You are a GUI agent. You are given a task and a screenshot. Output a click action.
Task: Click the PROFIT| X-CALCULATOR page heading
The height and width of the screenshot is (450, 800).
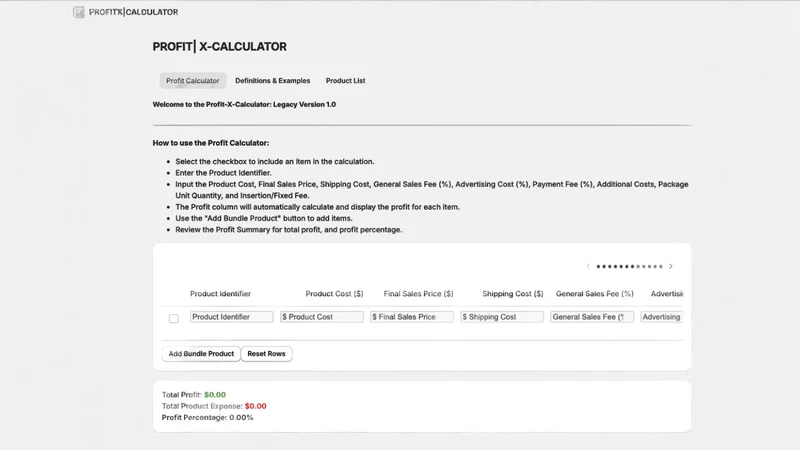point(219,46)
